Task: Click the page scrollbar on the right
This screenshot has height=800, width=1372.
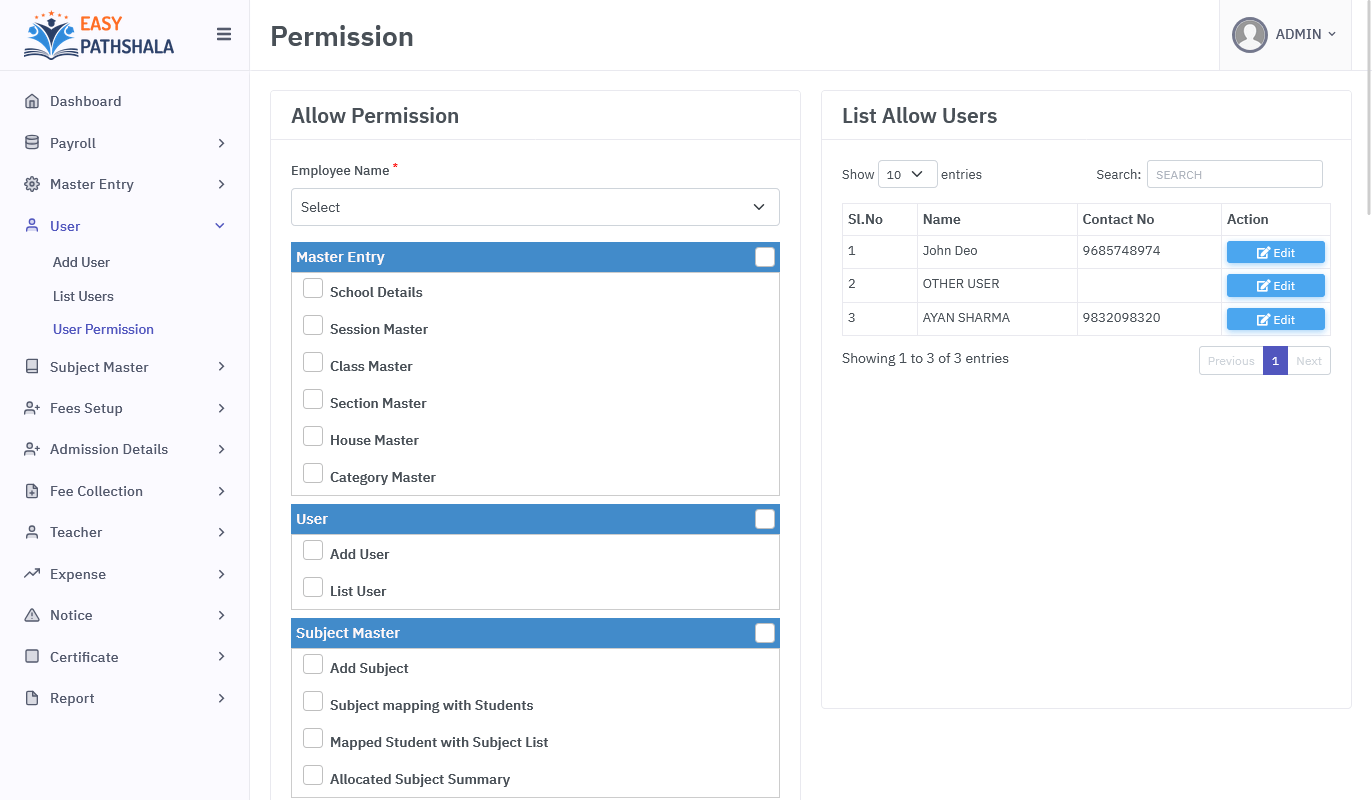Action: [x=1367, y=110]
